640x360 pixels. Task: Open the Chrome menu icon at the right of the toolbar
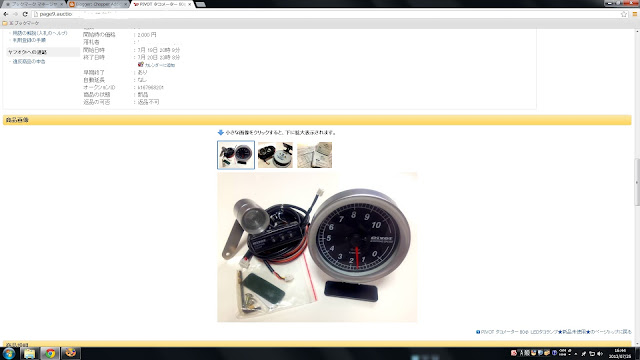[x=635, y=14]
